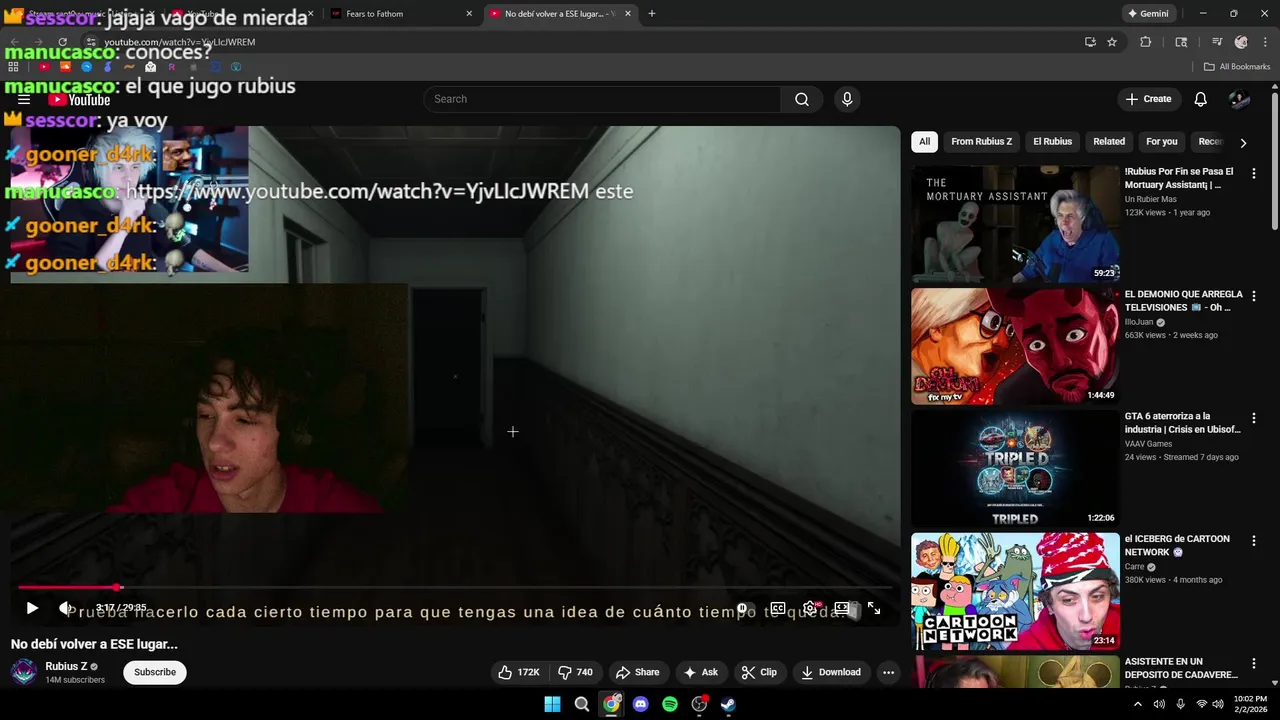1280x720 pixels.
Task: Switch to theater mode
Action: coord(842,608)
